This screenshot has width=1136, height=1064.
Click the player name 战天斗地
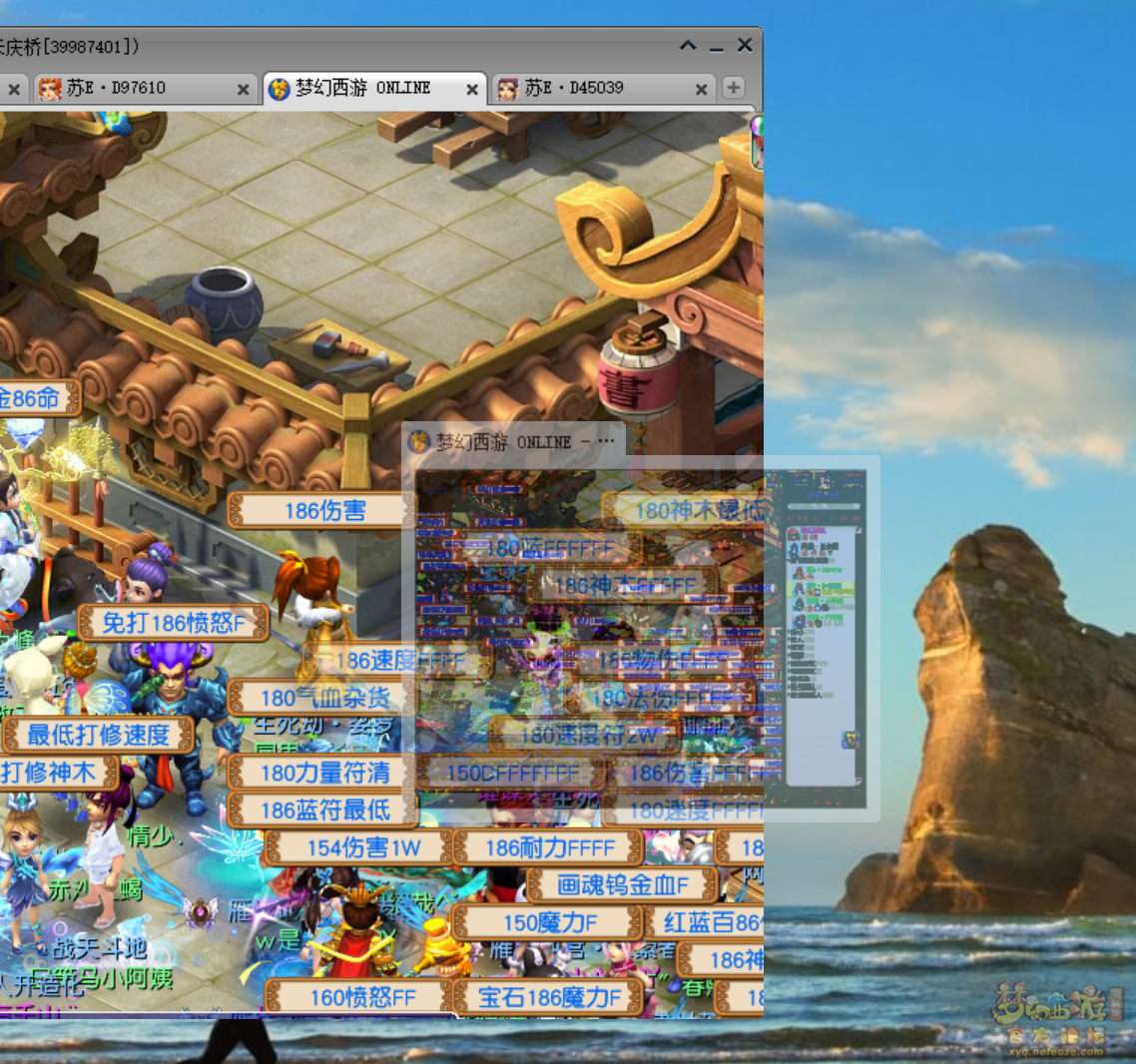pyautogui.click(x=100, y=948)
